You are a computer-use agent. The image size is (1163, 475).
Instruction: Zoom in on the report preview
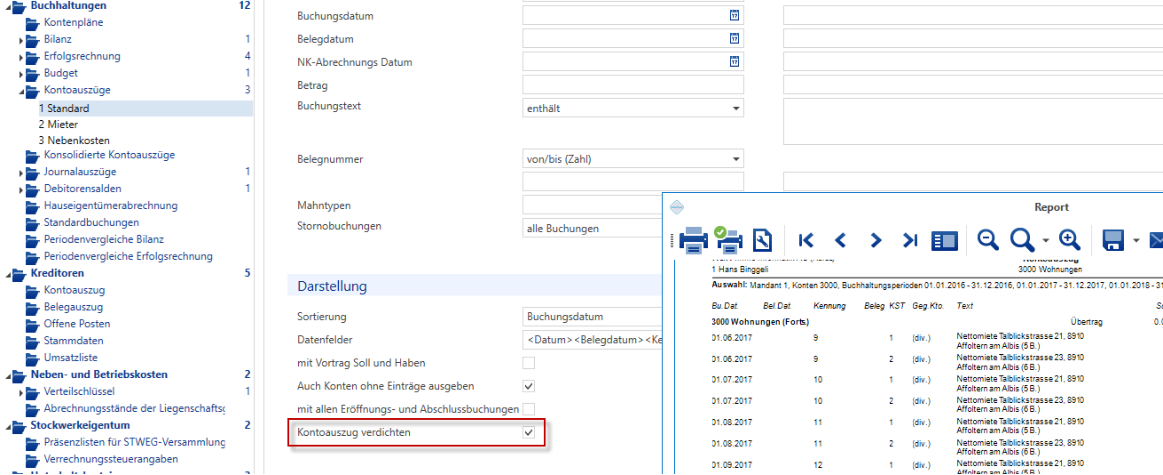pyautogui.click(x=1069, y=239)
